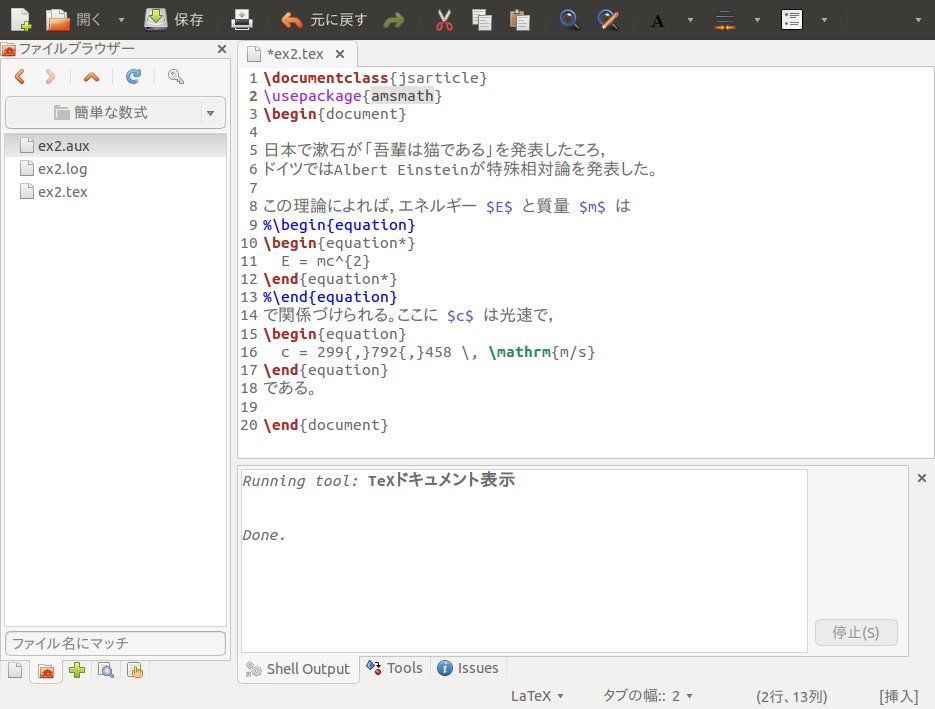Click the 停止(S) stop button
The image size is (935, 709).
click(x=856, y=633)
